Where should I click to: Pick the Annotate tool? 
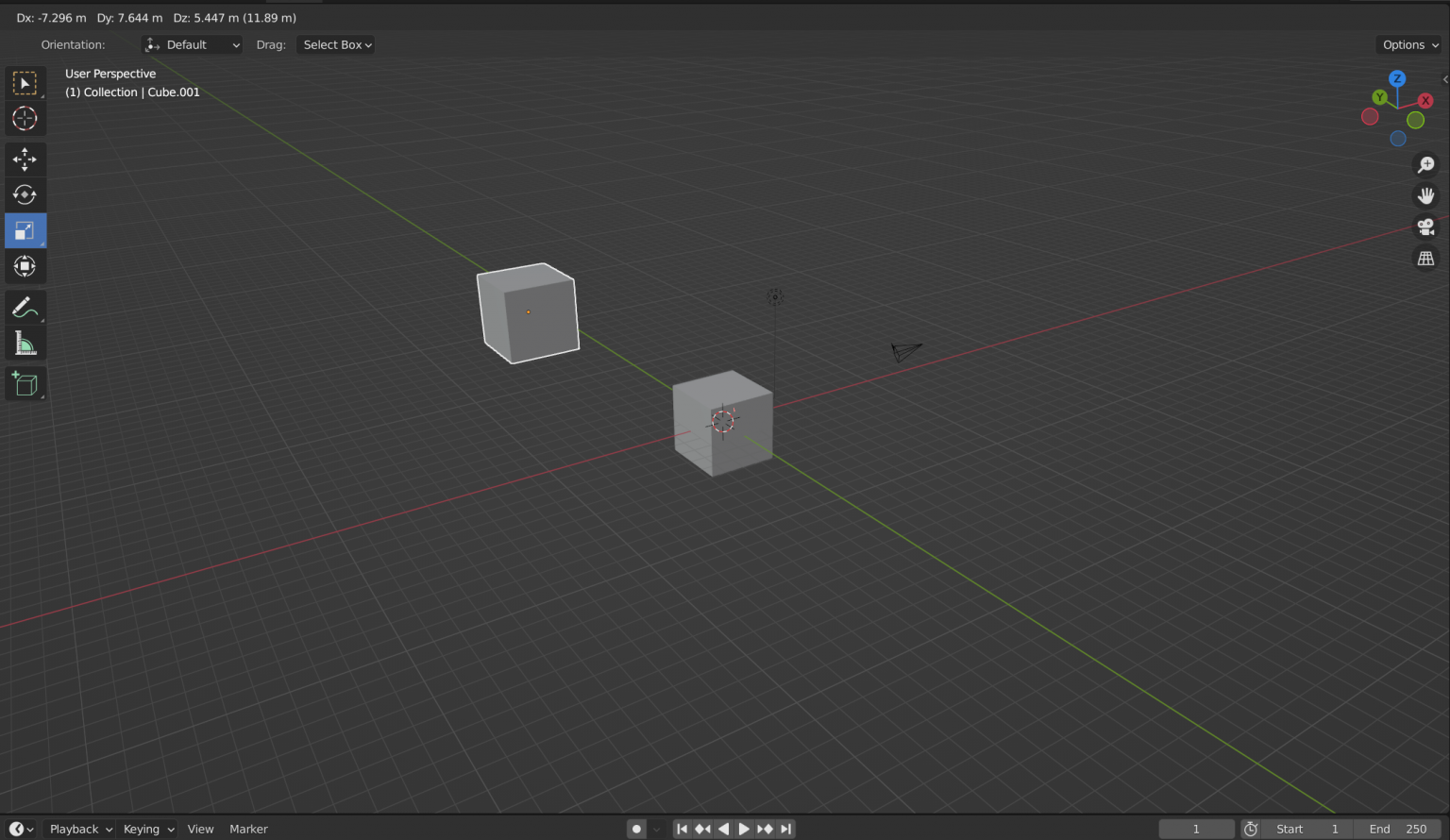click(25, 307)
